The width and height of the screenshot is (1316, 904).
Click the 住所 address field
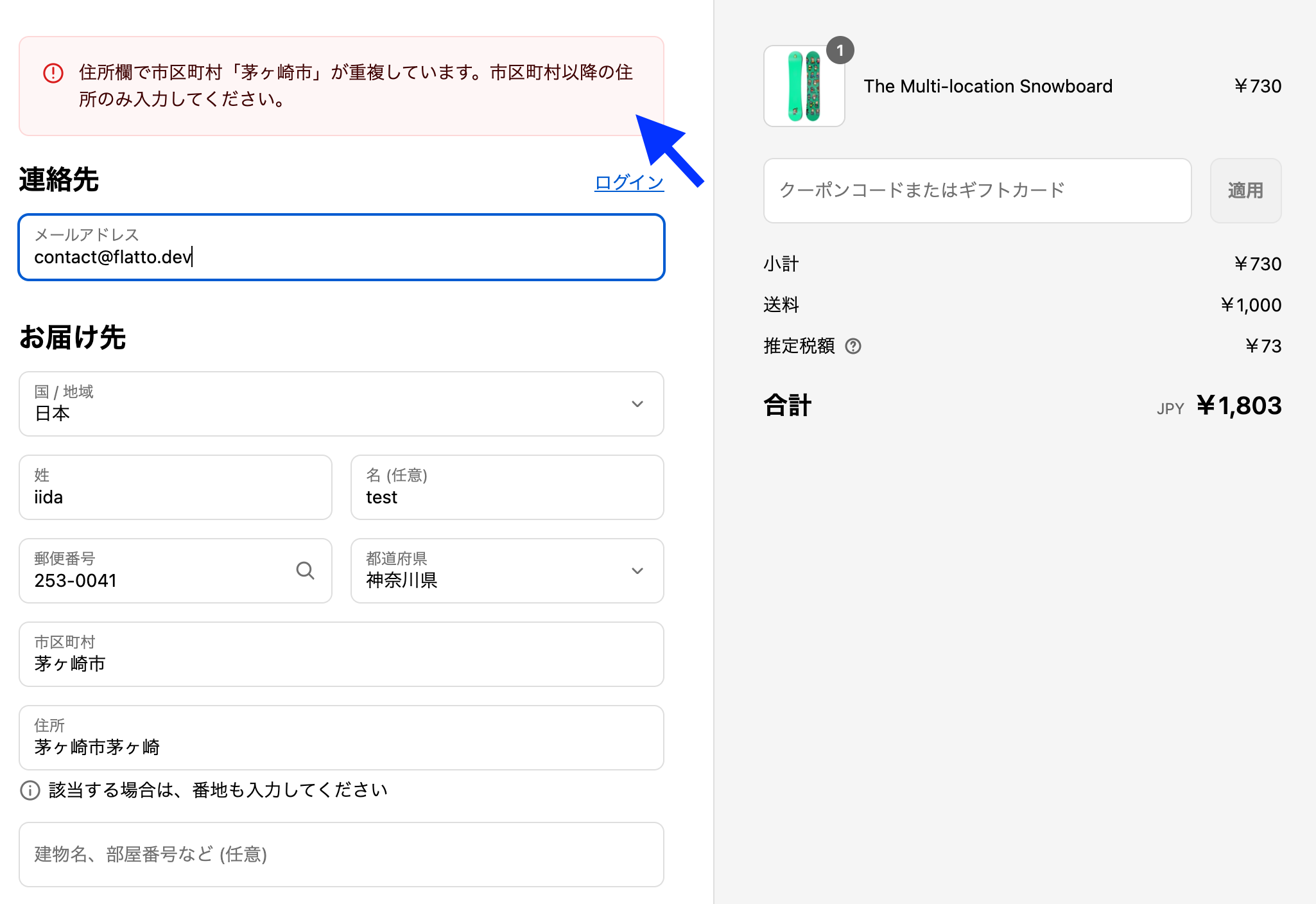point(341,738)
